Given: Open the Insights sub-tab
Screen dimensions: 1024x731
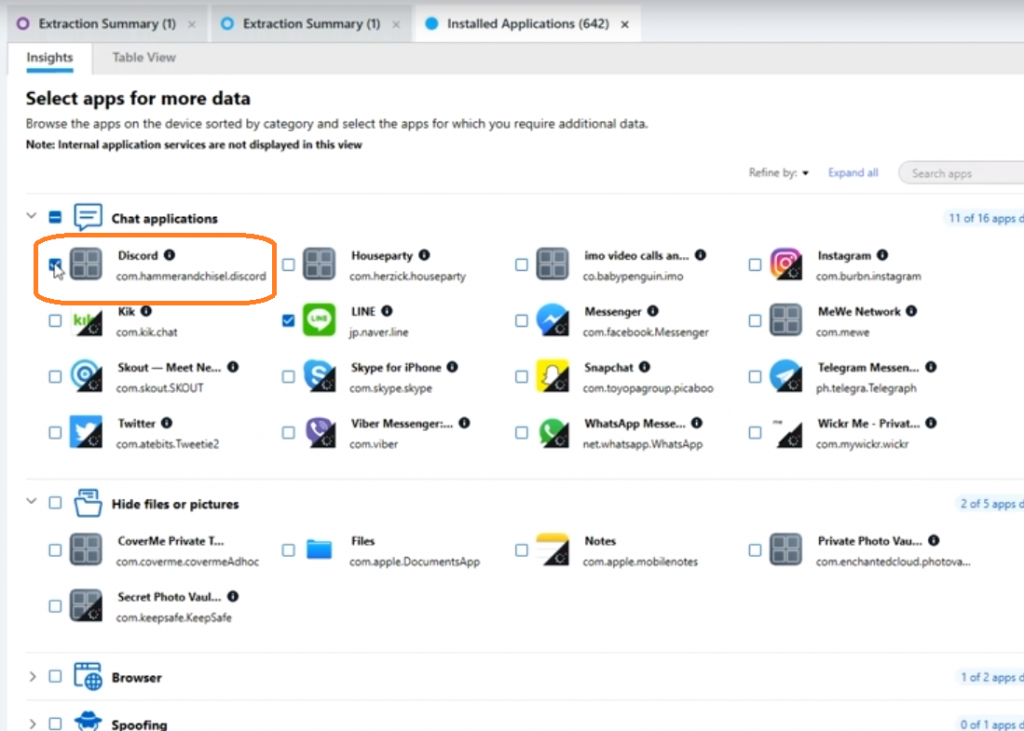Looking at the screenshot, I should click(x=50, y=57).
